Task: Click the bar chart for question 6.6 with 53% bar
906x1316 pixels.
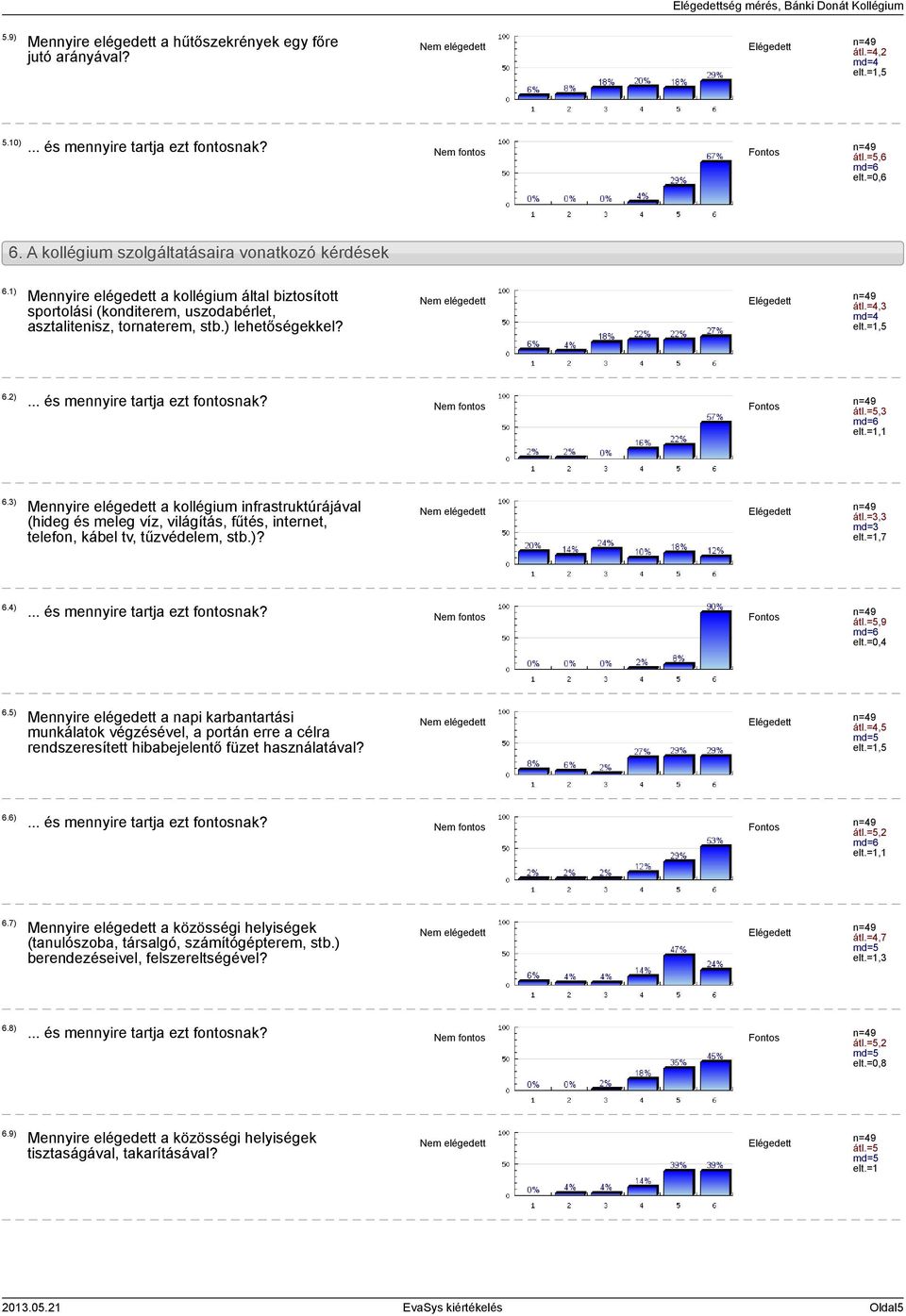Action: [x=616, y=855]
